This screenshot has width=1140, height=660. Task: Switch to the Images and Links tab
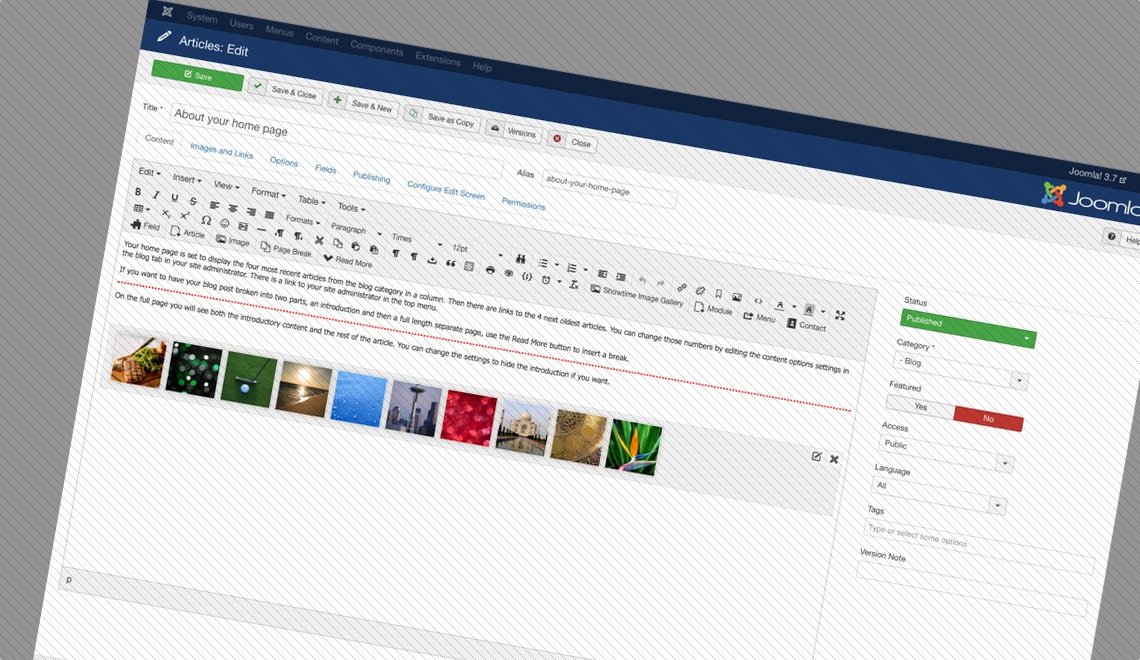tap(221, 150)
